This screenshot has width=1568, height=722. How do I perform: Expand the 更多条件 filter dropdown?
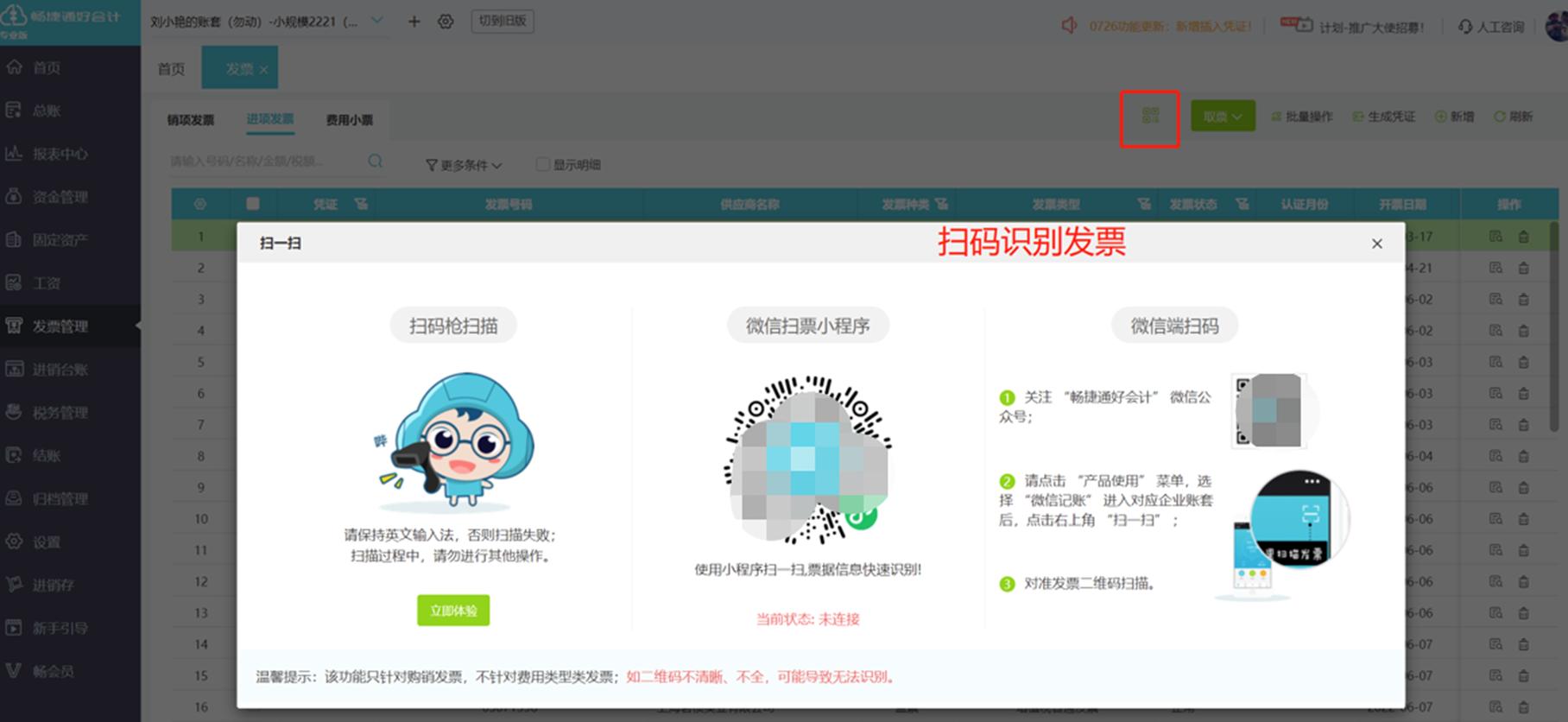pos(464,165)
